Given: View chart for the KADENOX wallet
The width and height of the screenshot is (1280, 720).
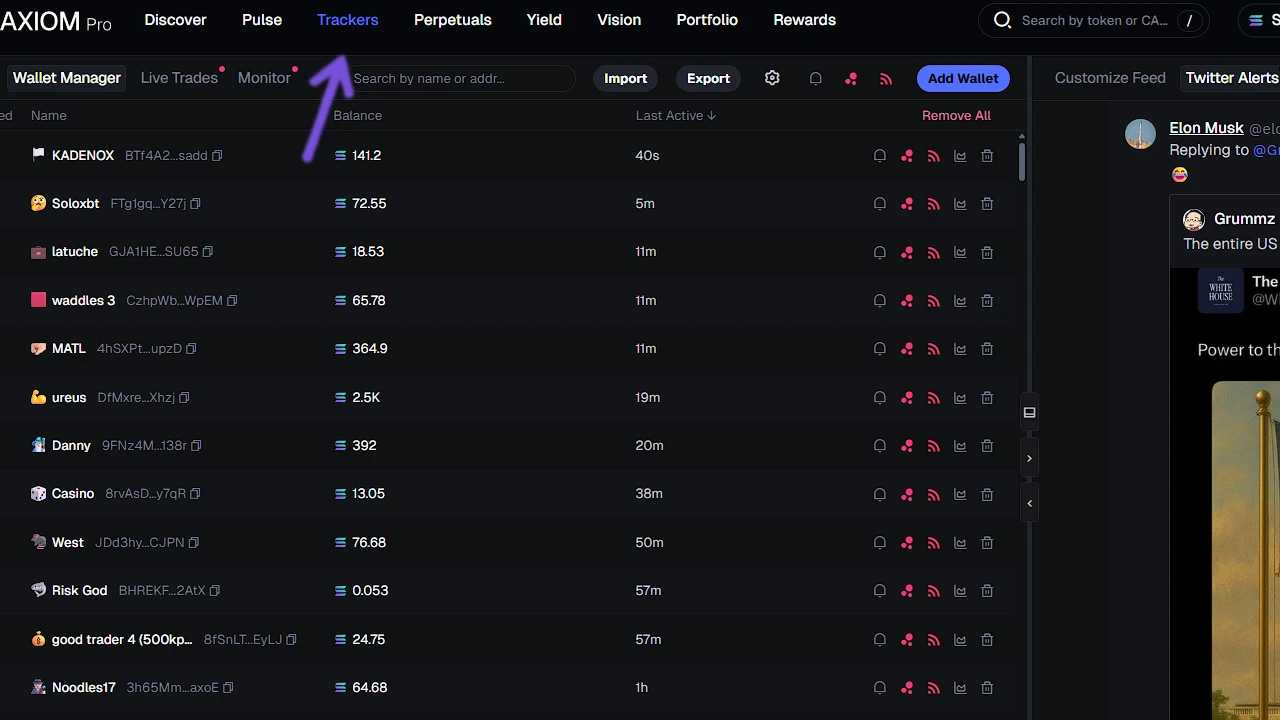Looking at the screenshot, I should [960, 156].
